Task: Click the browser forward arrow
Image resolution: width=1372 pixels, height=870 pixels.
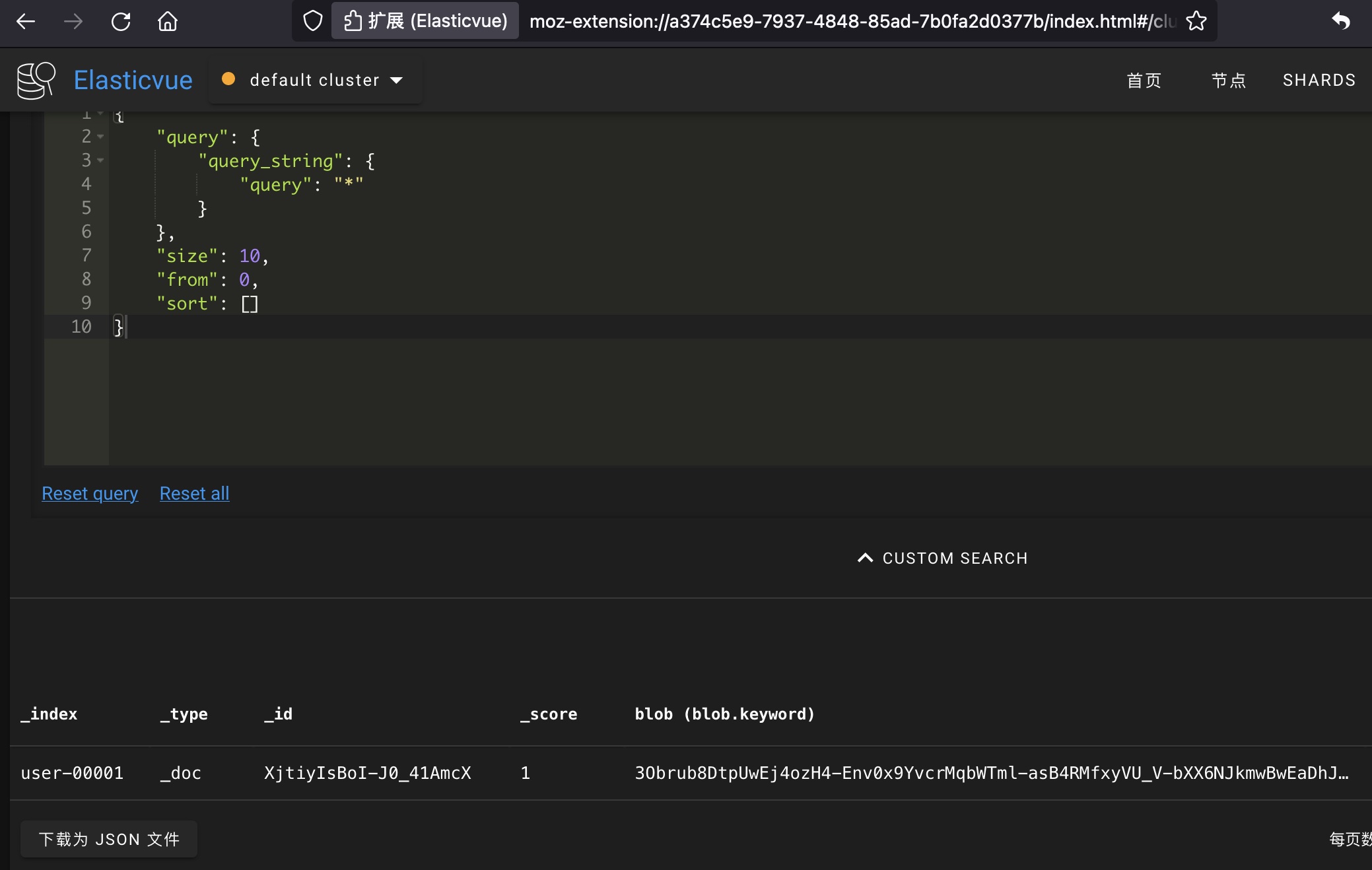Action: tap(73, 22)
